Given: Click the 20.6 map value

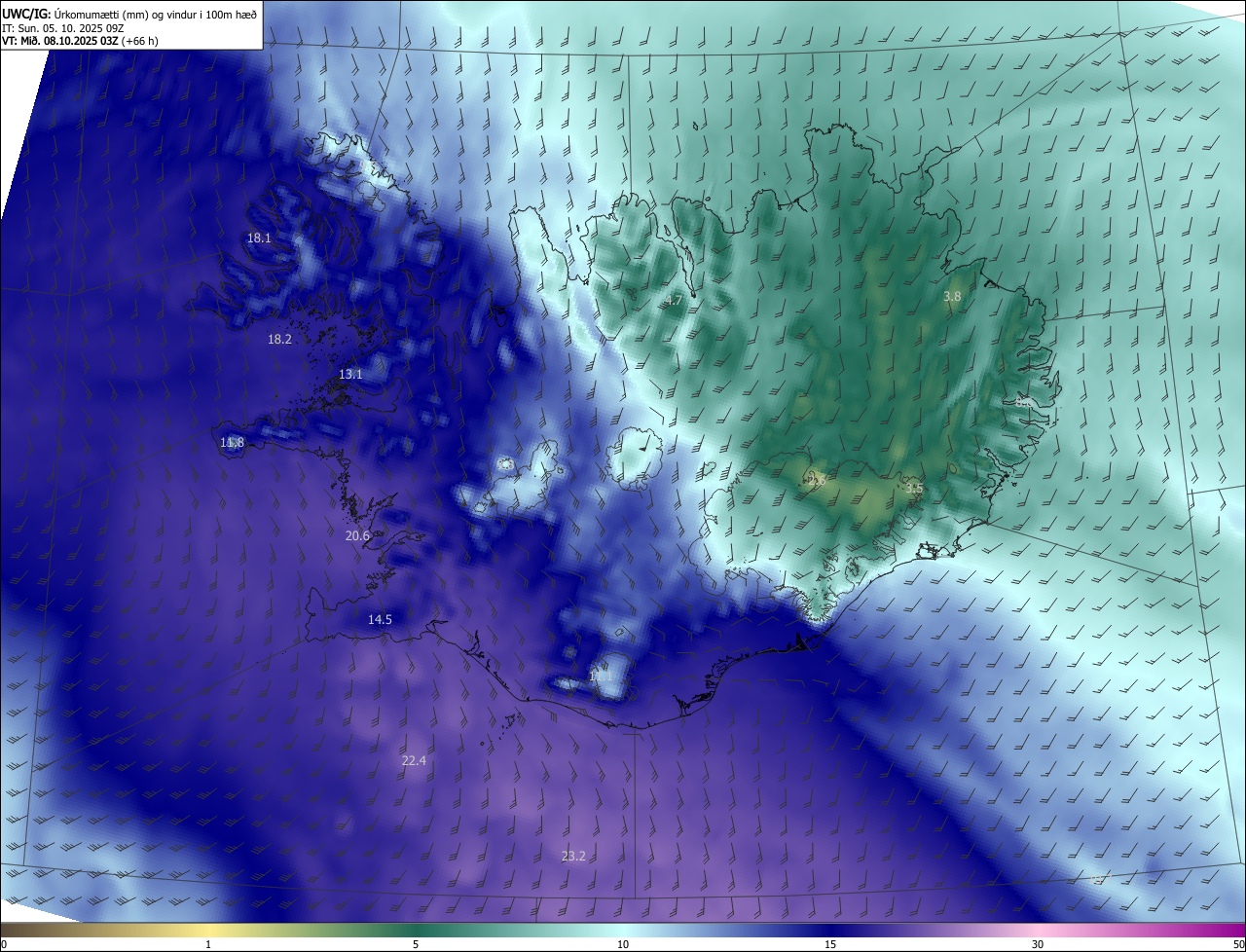Looking at the screenshot, I should [x=357, y=535].
